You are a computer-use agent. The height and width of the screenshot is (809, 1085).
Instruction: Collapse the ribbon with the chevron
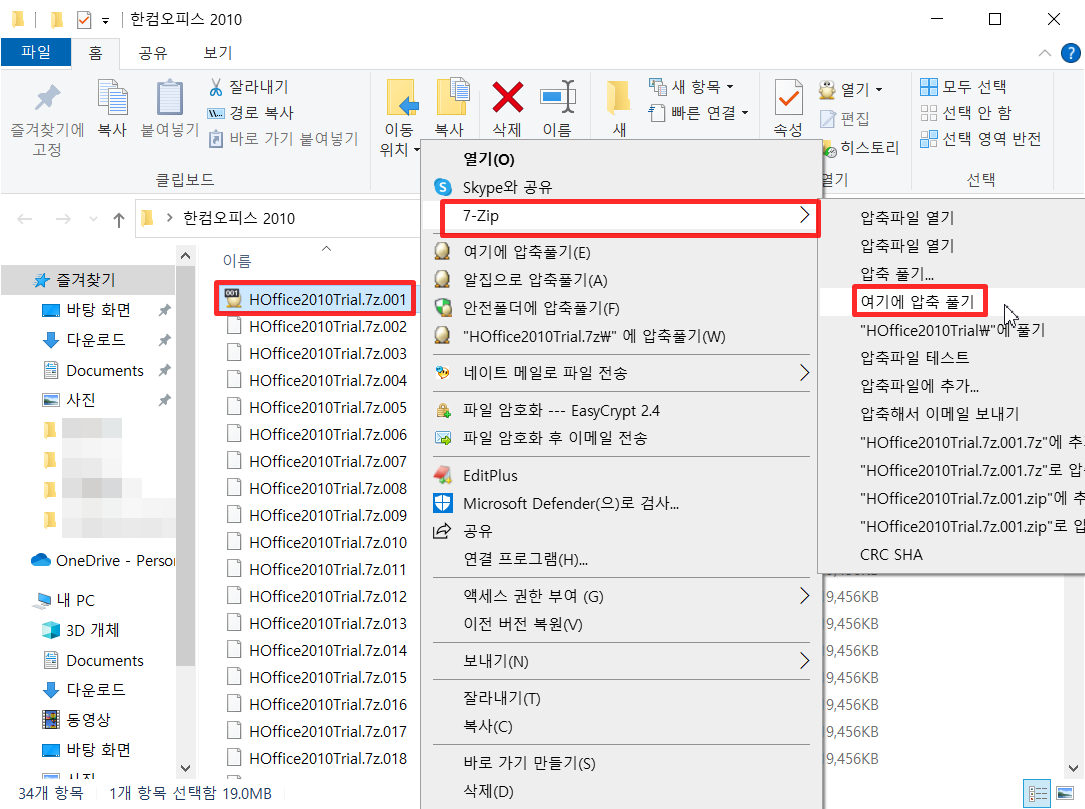click(1045, 53)
